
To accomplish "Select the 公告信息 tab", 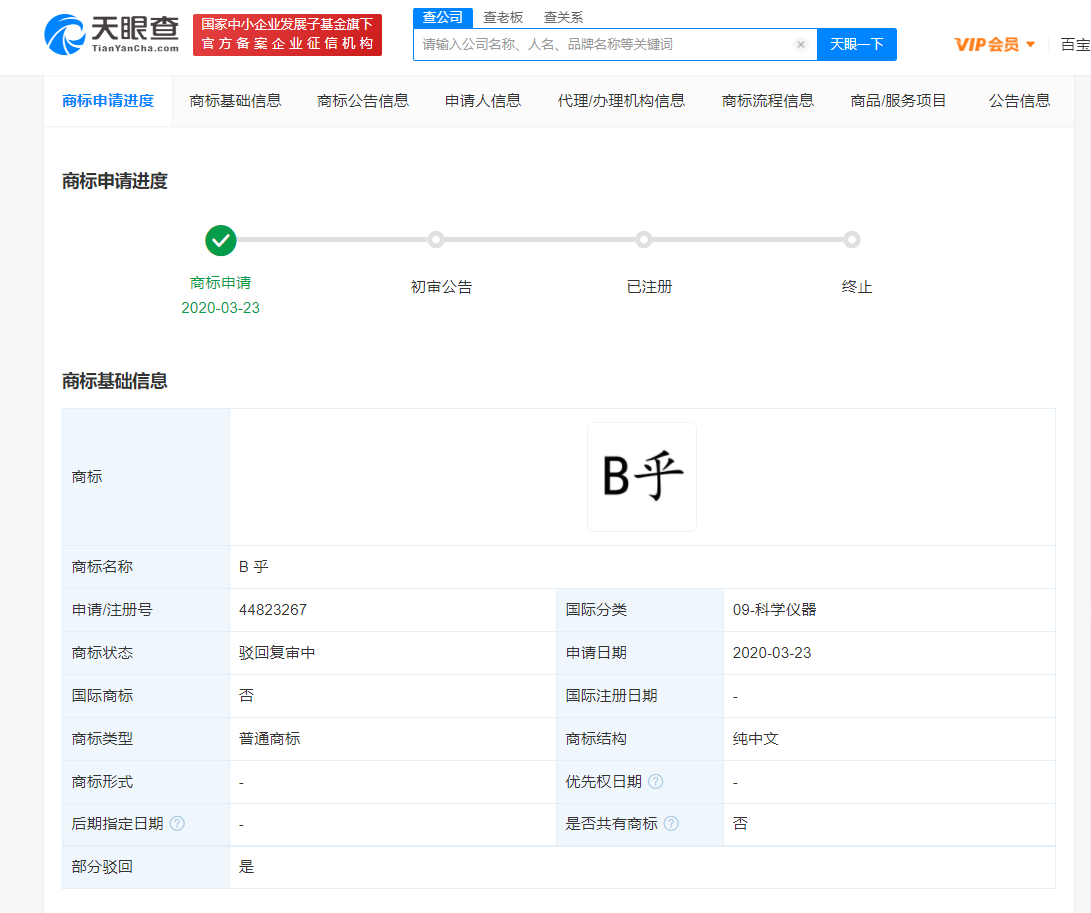I will 1019,101.
